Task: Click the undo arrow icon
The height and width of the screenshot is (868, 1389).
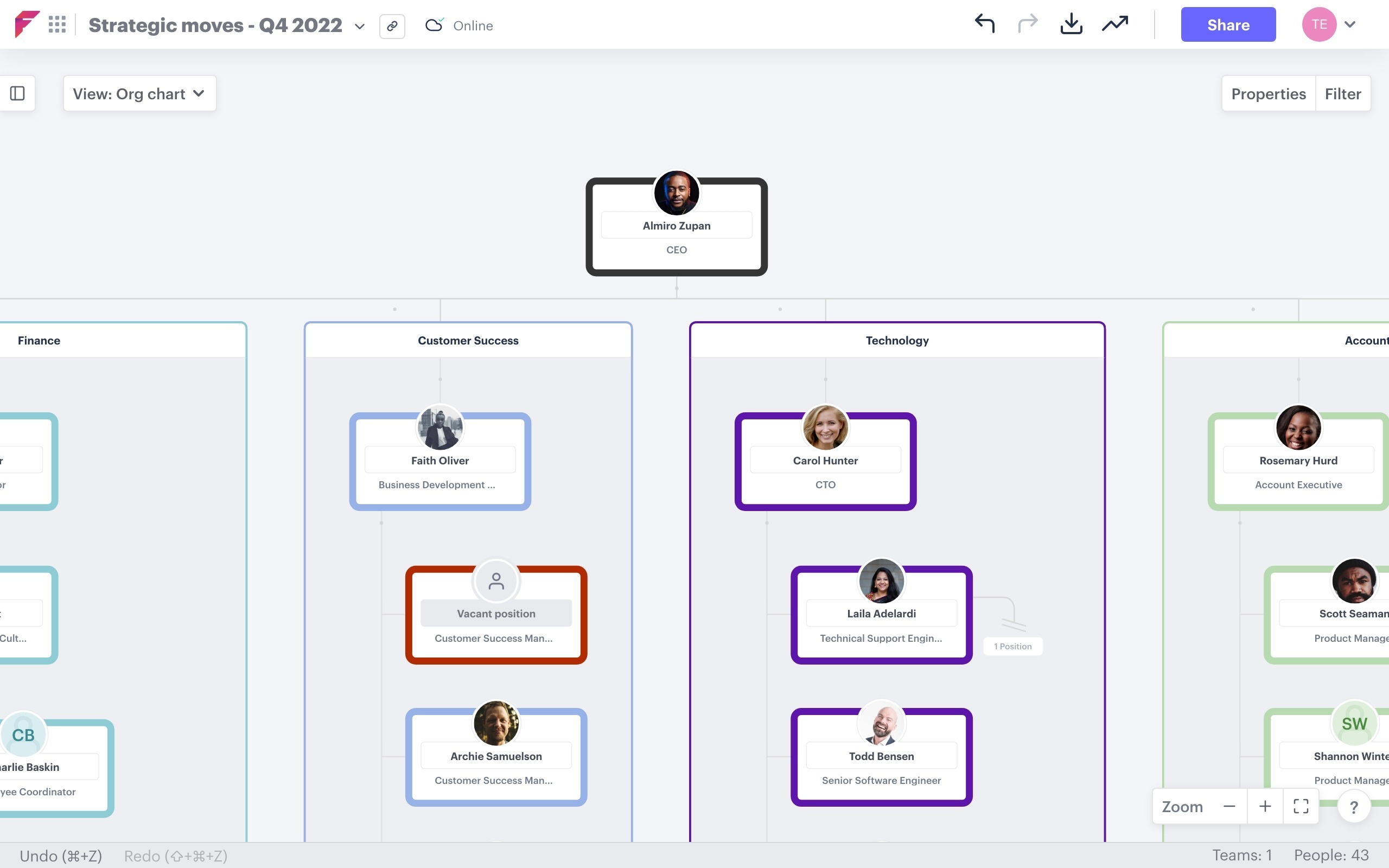Action: [985, 24]
